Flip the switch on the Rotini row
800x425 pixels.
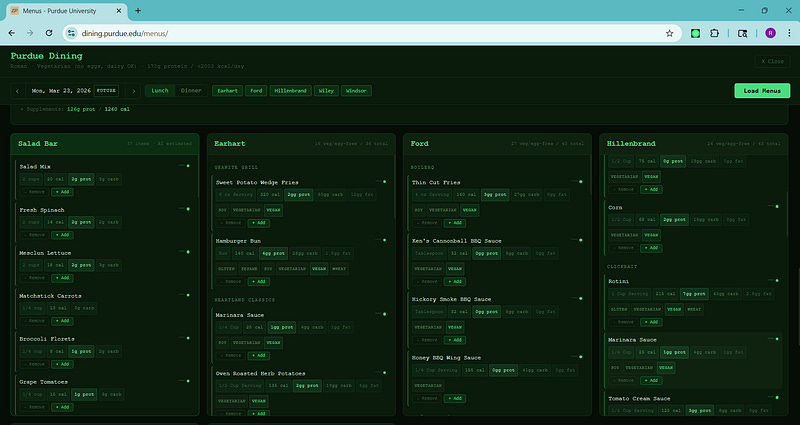pos(773,280)
